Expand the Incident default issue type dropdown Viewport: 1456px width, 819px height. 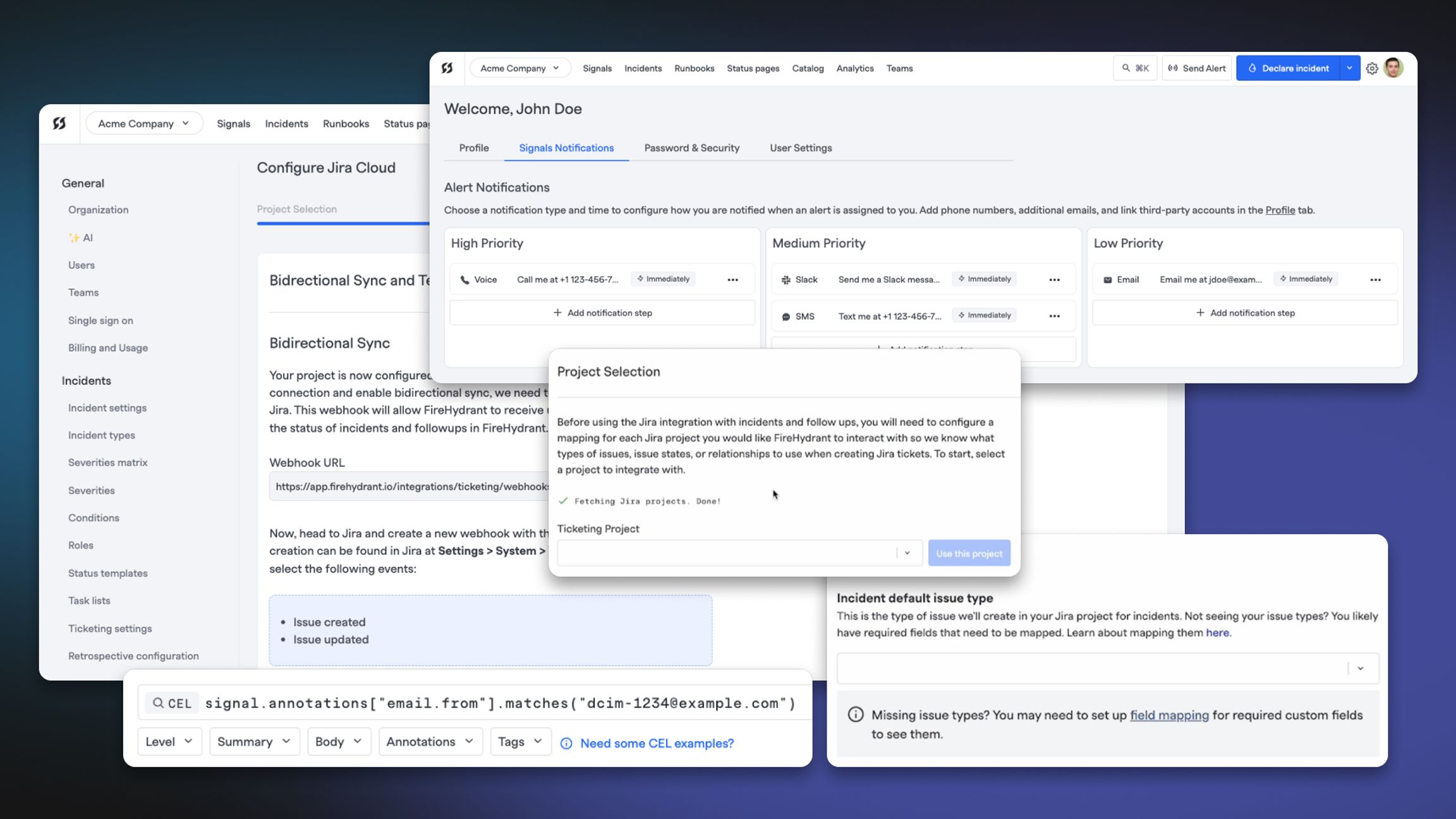(x=1107, y=668)
